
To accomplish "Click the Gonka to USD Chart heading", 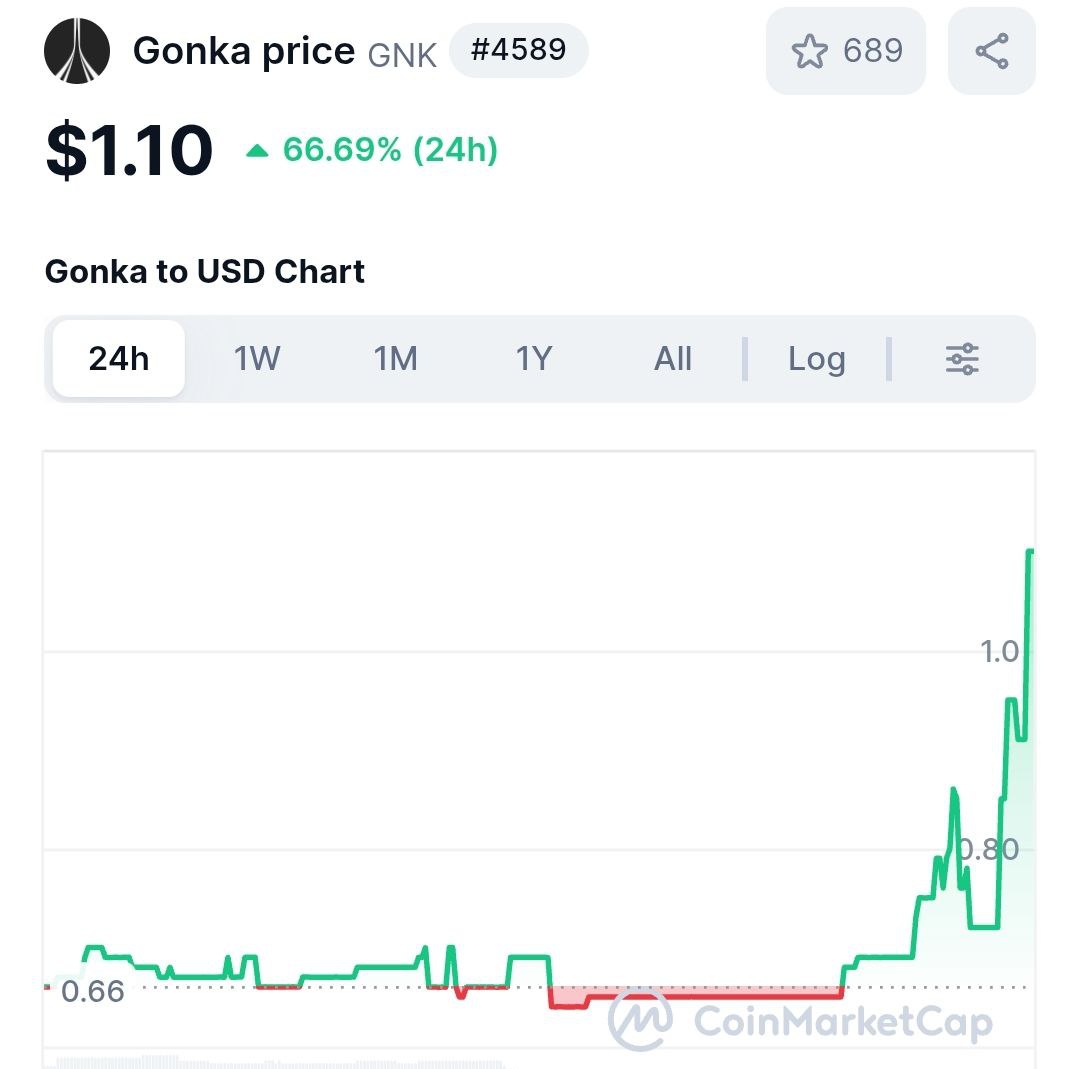I will click(x=205, y=272).
